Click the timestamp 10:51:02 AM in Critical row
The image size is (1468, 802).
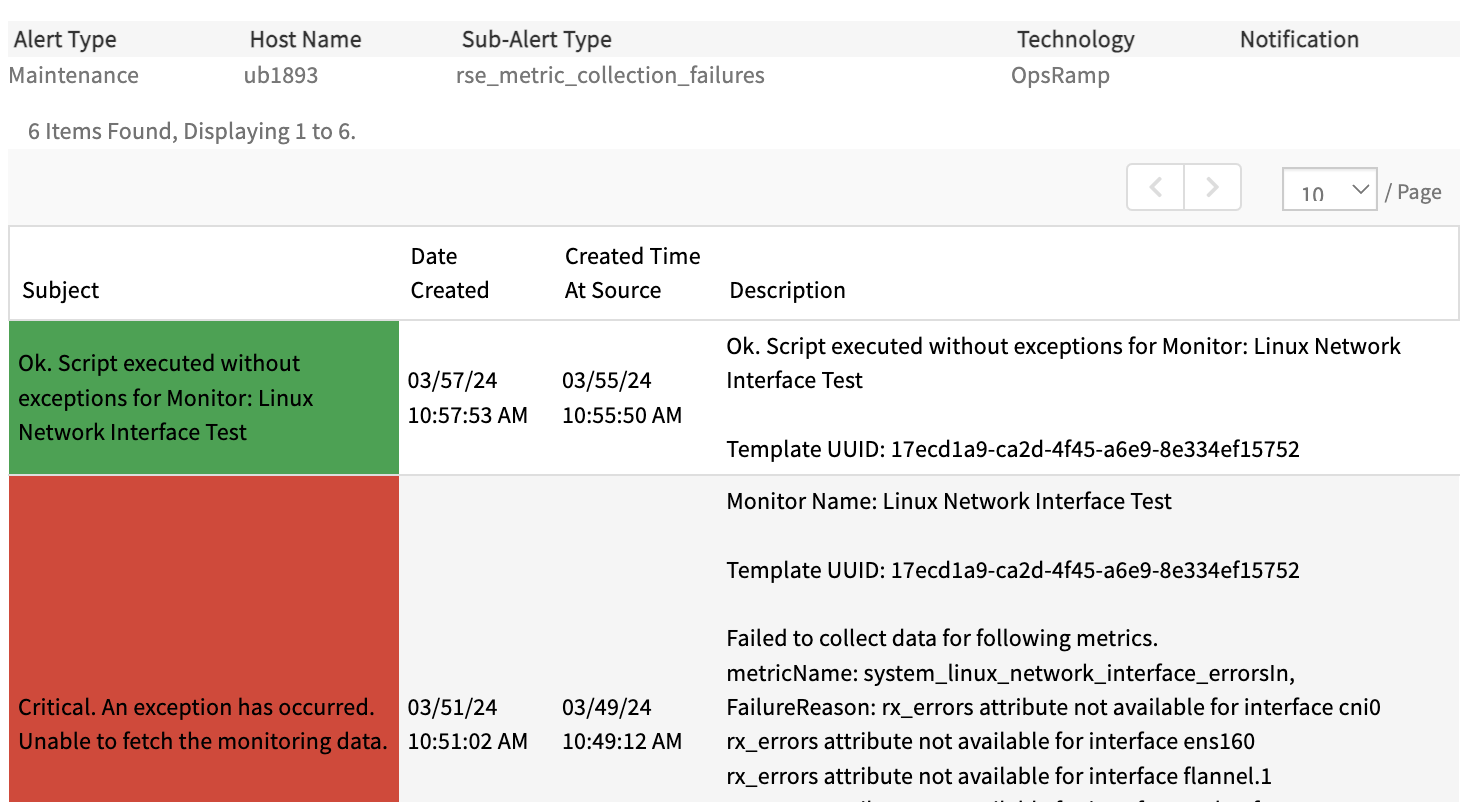467,741
